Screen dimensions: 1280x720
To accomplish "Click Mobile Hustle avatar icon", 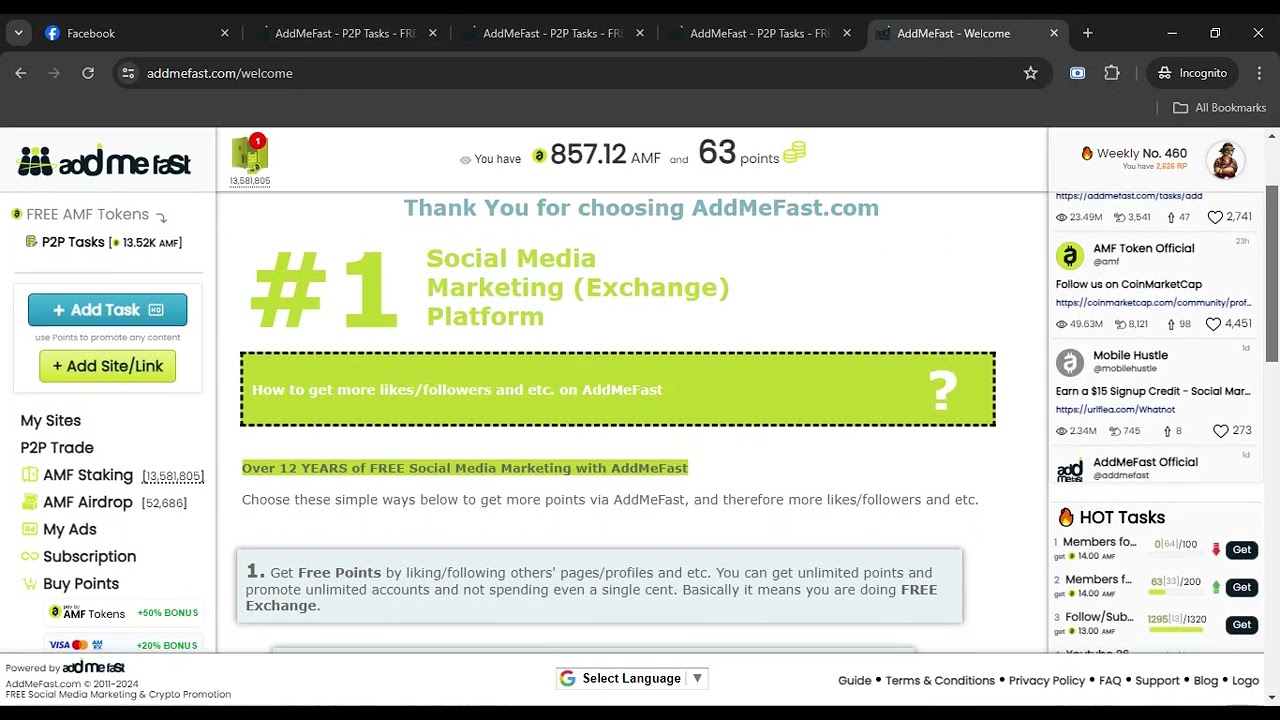I will pos(1070,362).
